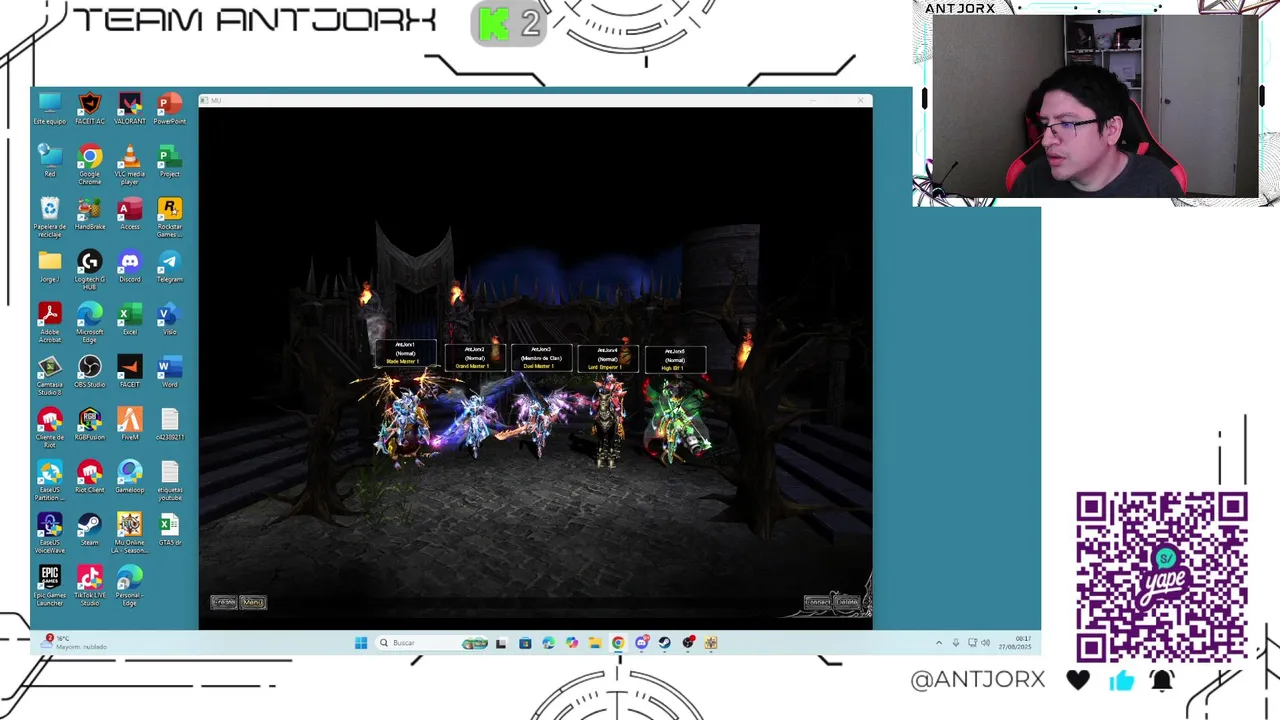Viewport: 1280px width, 720px height.
Task: Open the etiquetas youtube text file
Action: tap(170, 480)
